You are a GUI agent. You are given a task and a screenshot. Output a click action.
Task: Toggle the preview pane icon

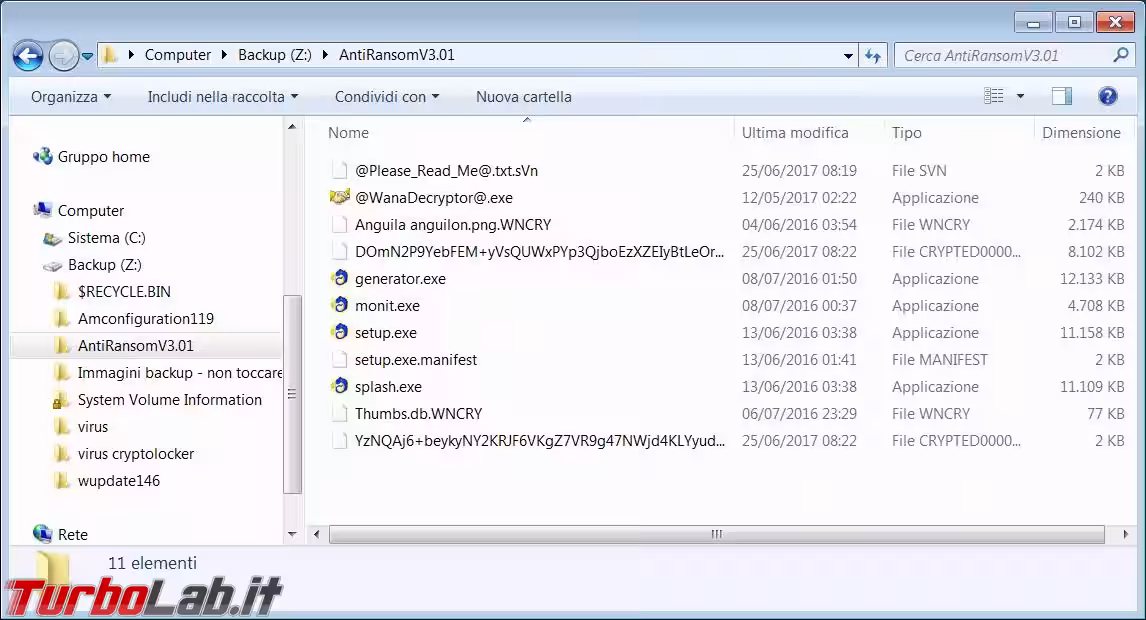[x=1061, y=97]
